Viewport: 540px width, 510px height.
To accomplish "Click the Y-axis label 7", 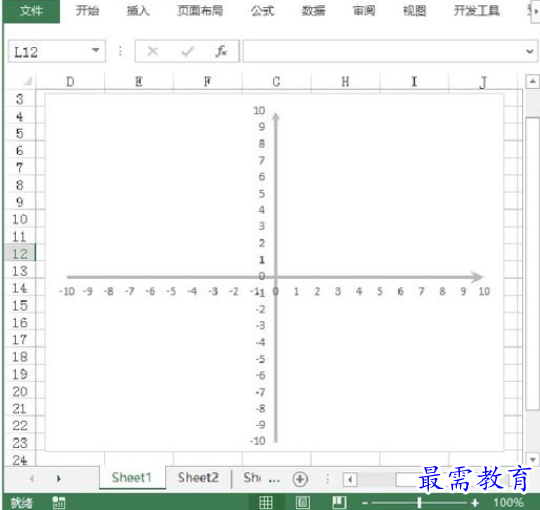I will point(262,160).
